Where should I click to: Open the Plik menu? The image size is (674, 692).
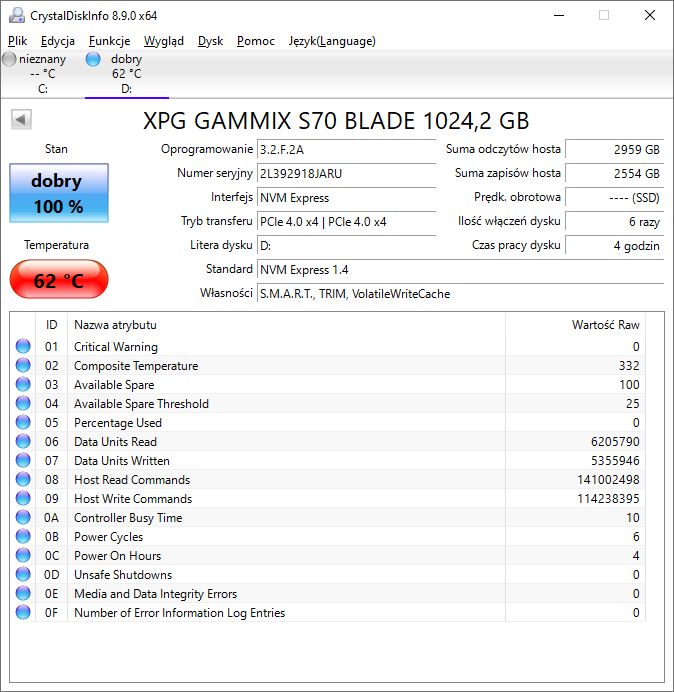click(17, 41)
